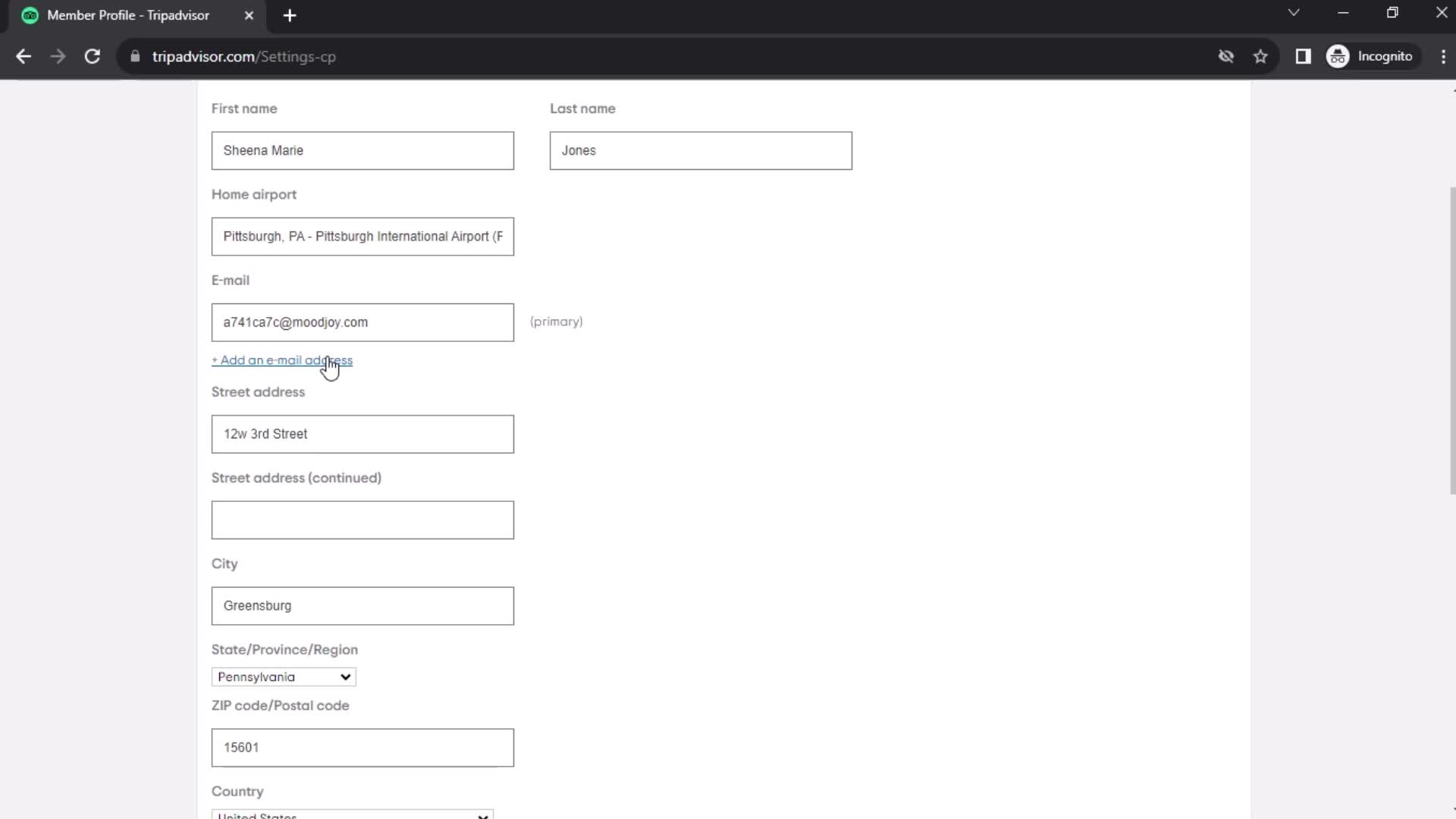Click Add an e-mail address link
1456x819 pixels.
point(283,360)
